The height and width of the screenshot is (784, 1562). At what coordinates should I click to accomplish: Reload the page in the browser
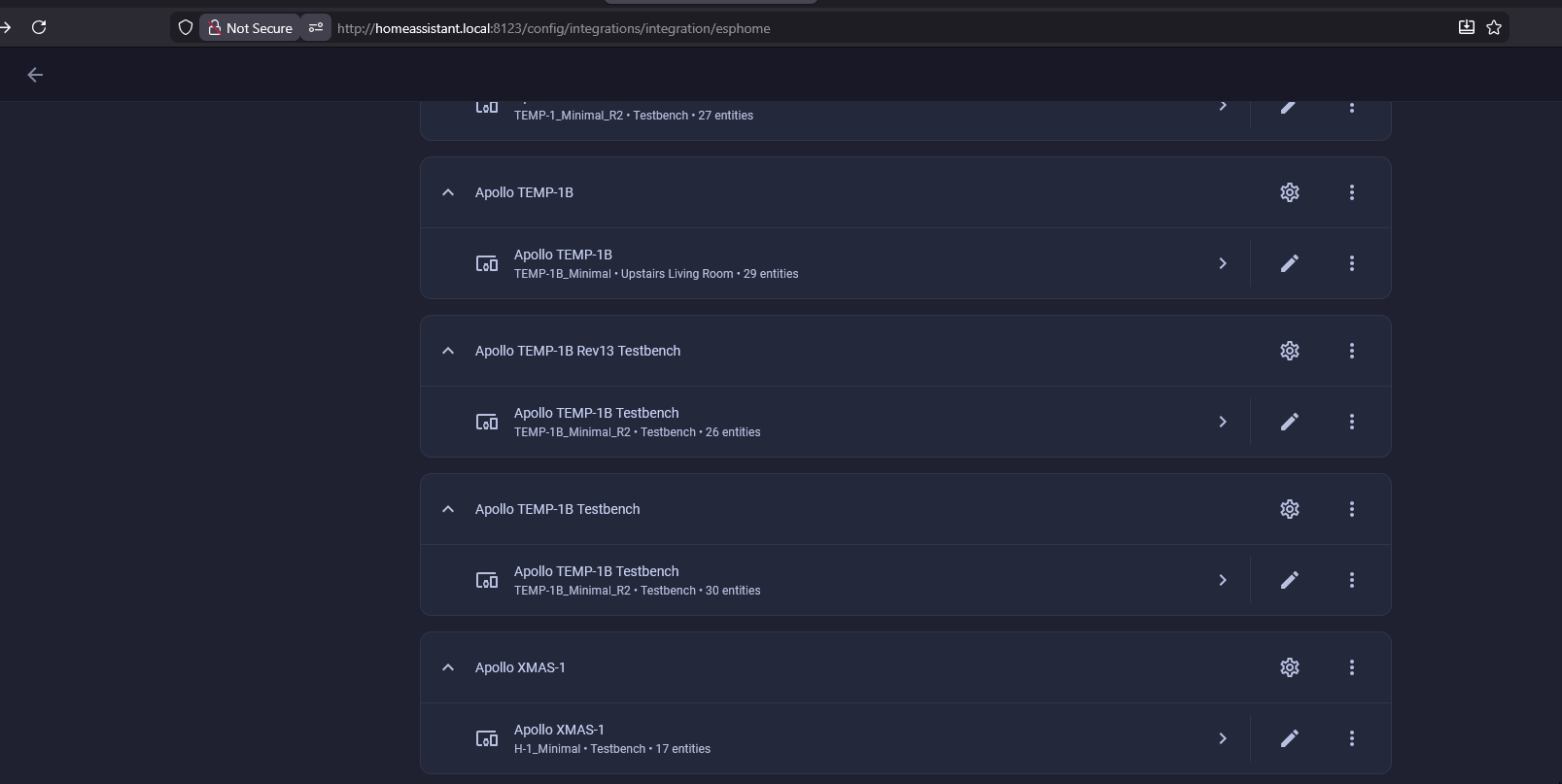tap(39, 27)
